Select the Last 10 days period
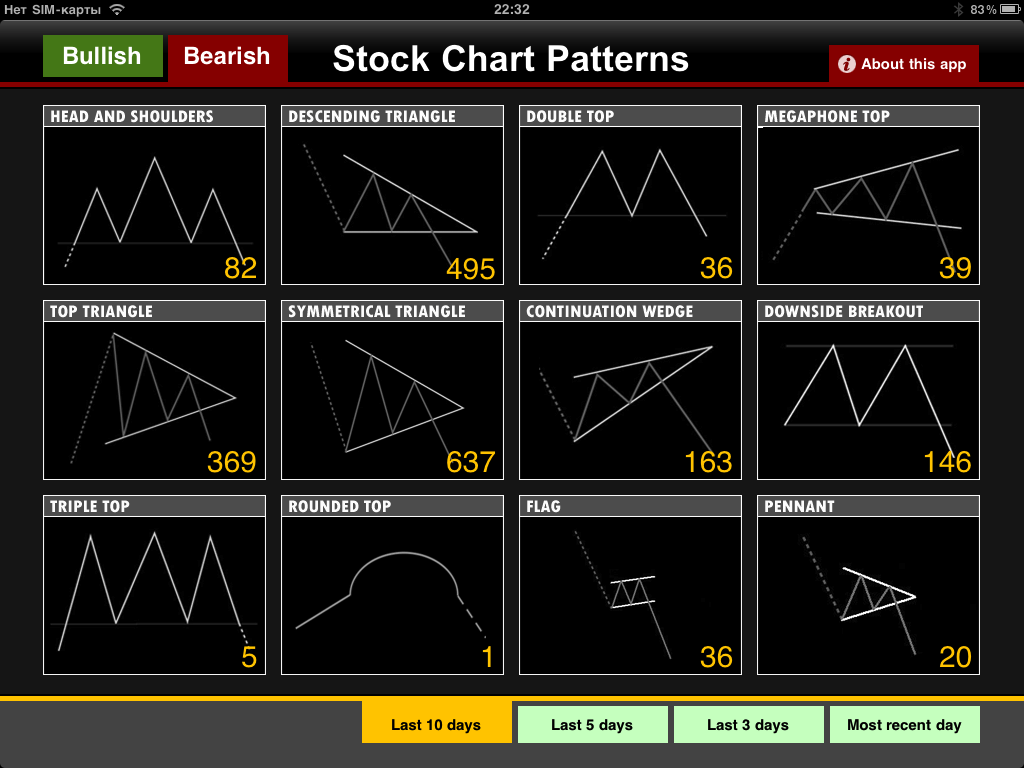This screenshot has height=768, width=1024. 436,725
